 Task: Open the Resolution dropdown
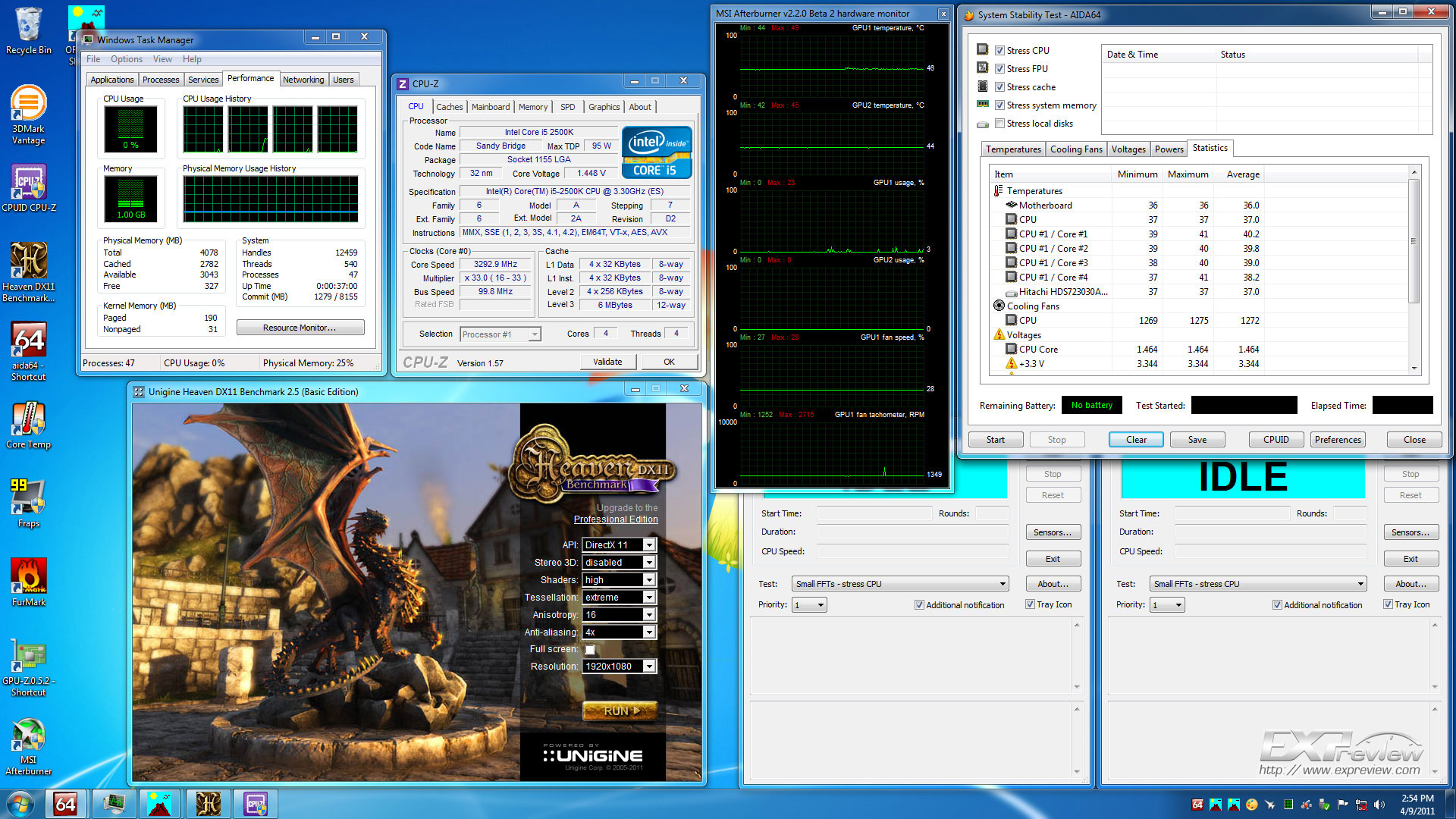619,666
